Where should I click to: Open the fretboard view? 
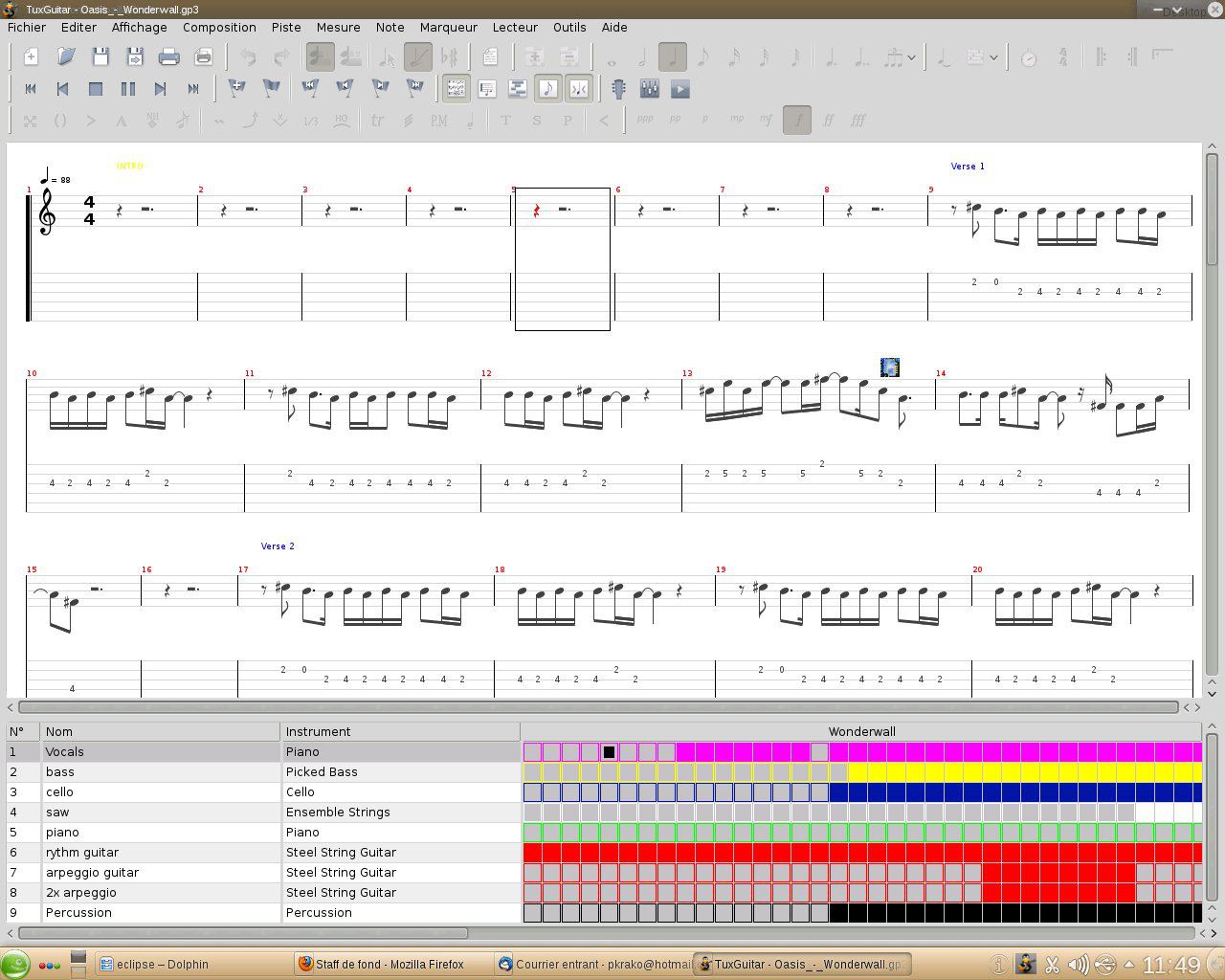coord(617,88)
